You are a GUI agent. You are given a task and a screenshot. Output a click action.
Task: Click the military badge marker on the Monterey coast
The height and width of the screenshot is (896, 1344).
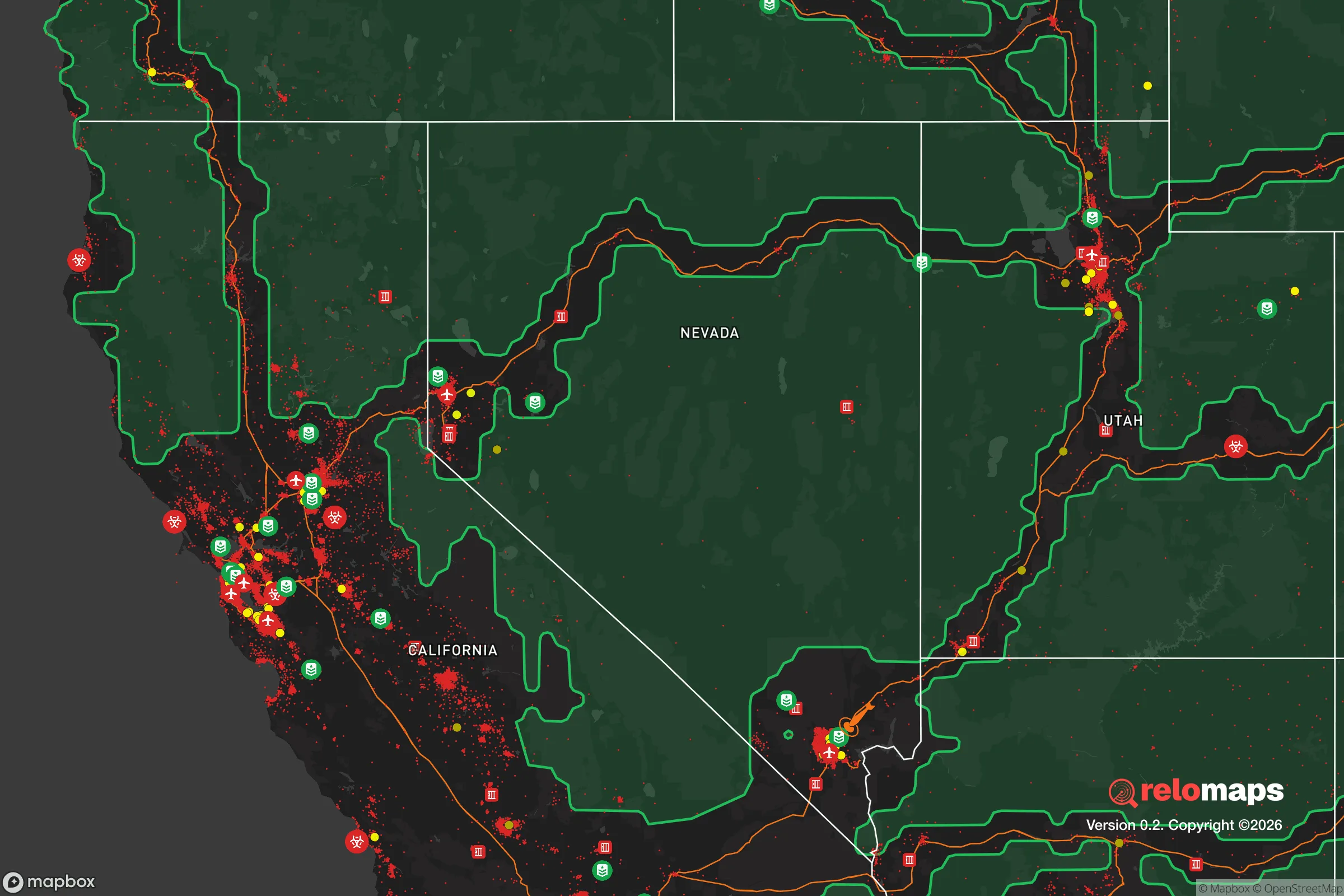(311, 669)
